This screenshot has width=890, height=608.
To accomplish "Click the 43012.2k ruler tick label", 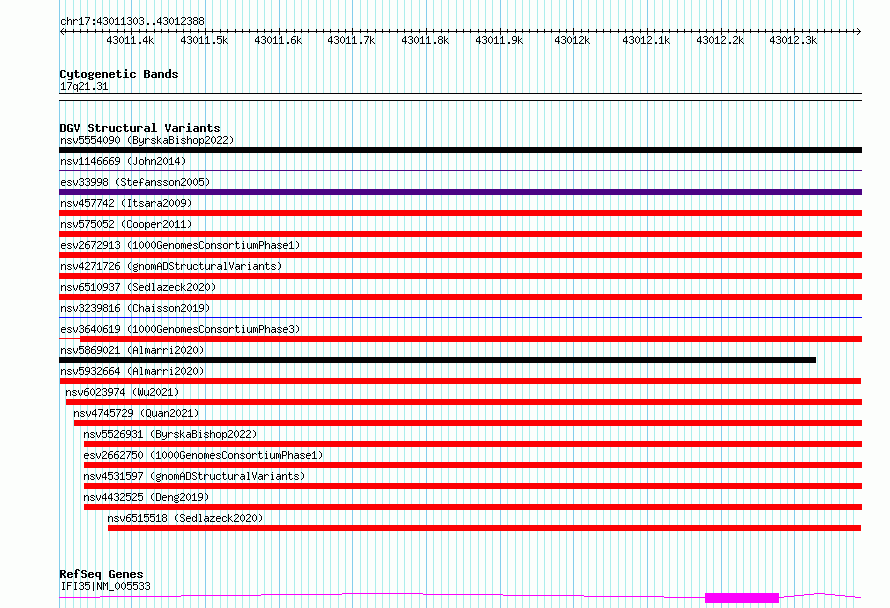I will pyautogui.click(x=720, y=41).
